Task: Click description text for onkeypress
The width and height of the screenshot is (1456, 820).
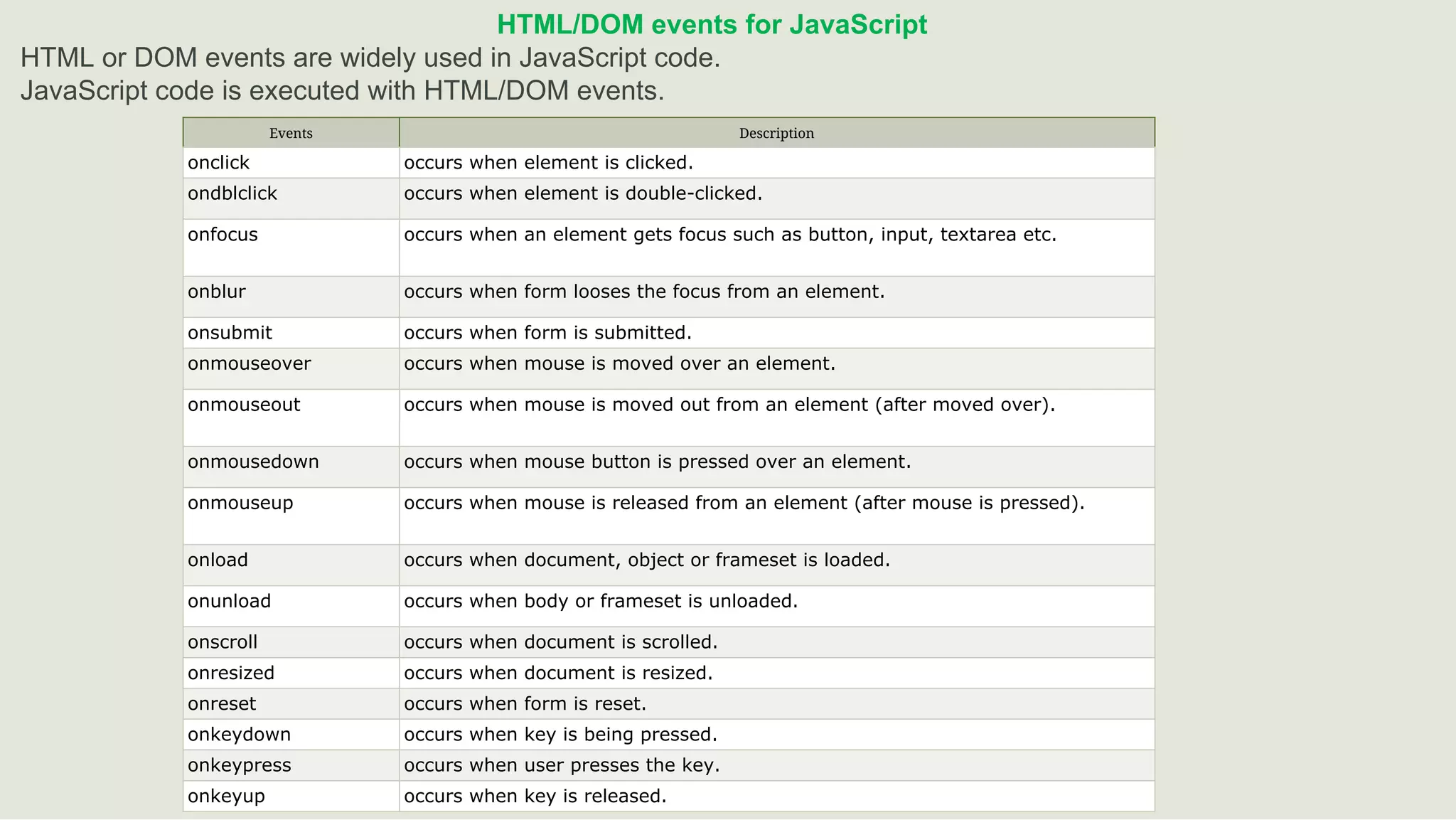Action: 562,765
